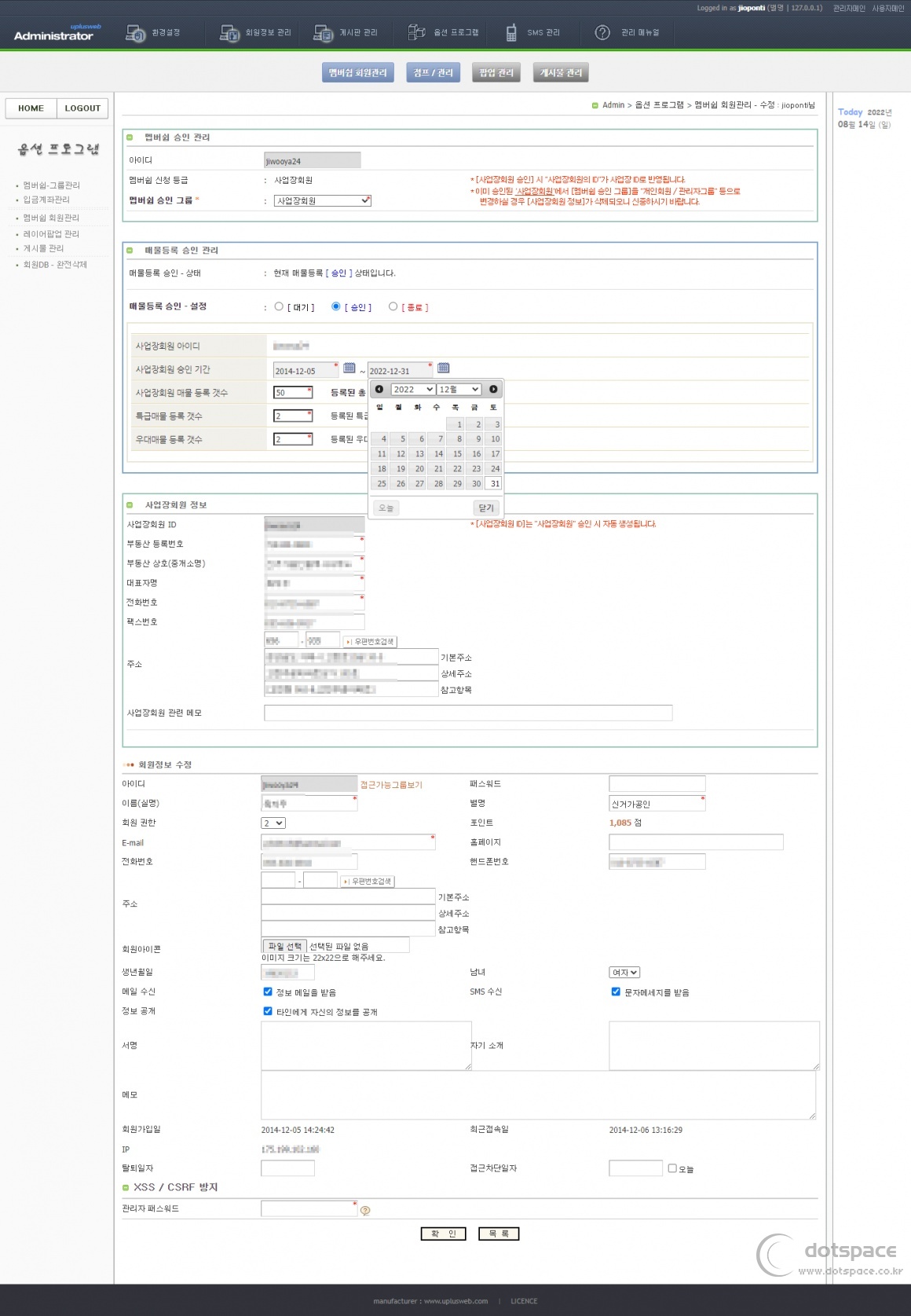
Task: Click the 파일 선택 file button
Action: [284, 947]
